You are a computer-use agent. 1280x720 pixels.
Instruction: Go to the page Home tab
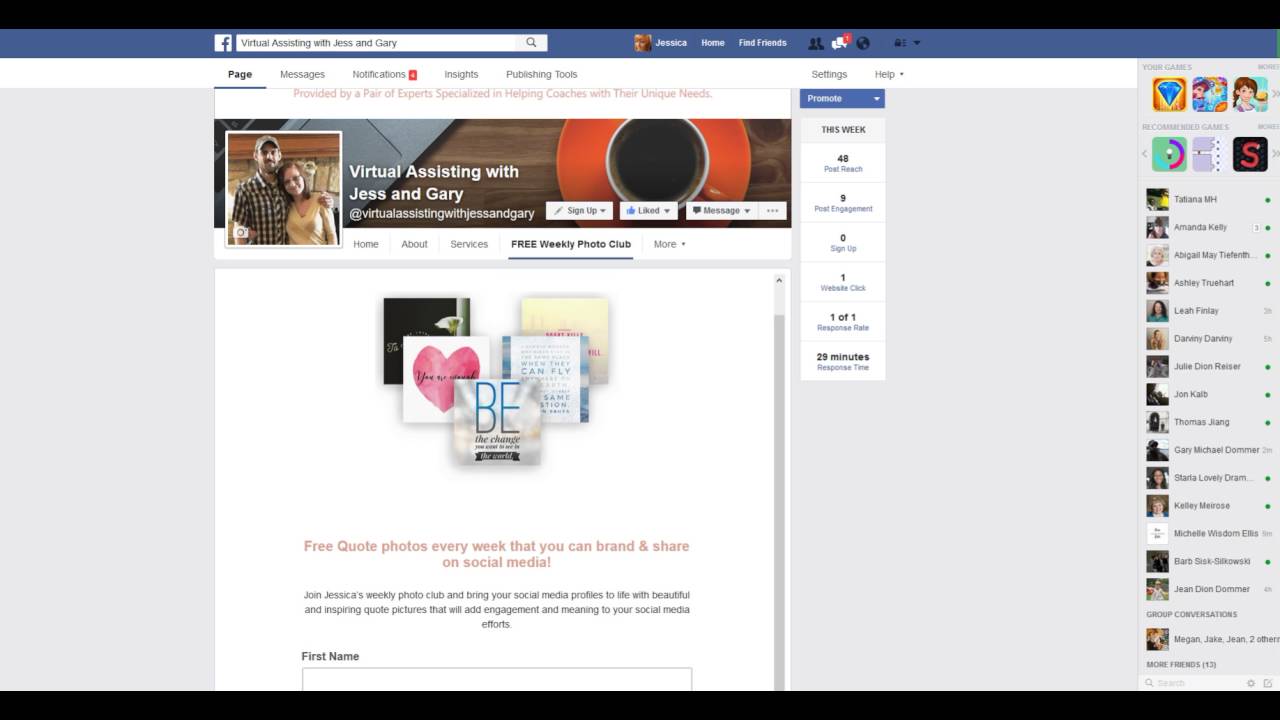tap(366, 244)
